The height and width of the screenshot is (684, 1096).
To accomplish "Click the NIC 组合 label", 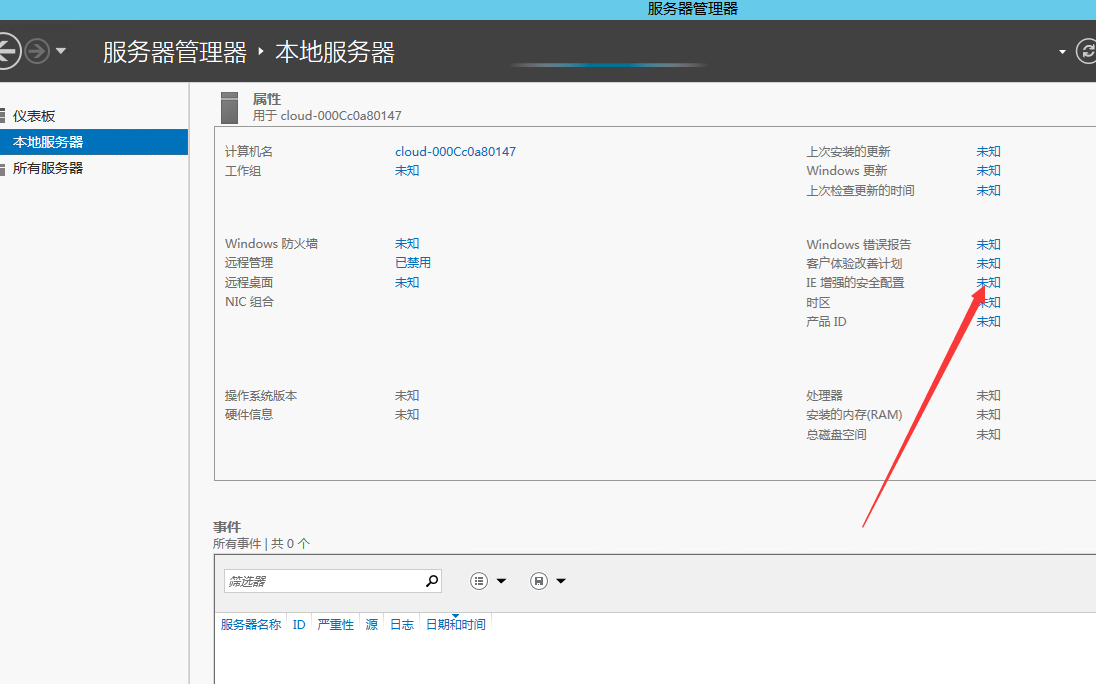I will [x=249, y=302].
